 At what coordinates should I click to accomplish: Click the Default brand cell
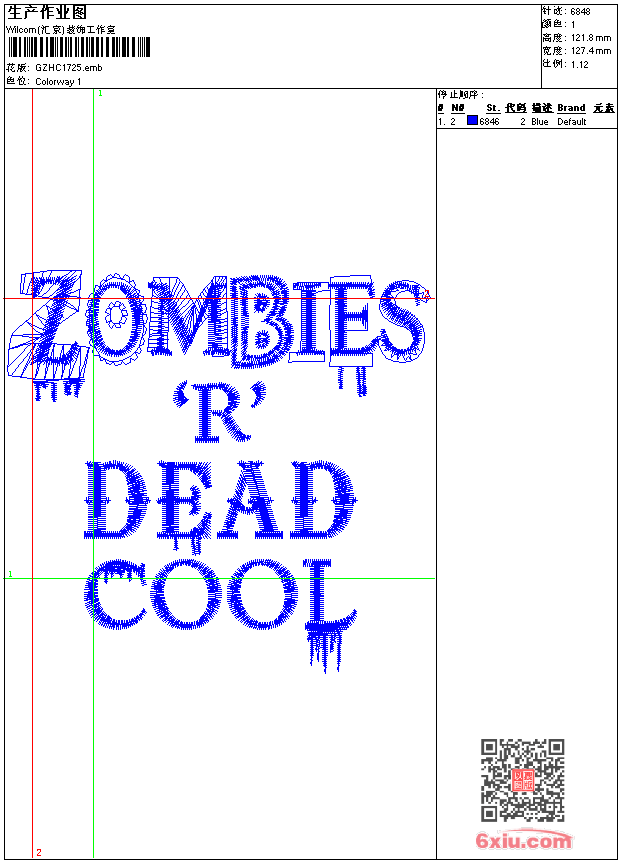pos(572,122)
